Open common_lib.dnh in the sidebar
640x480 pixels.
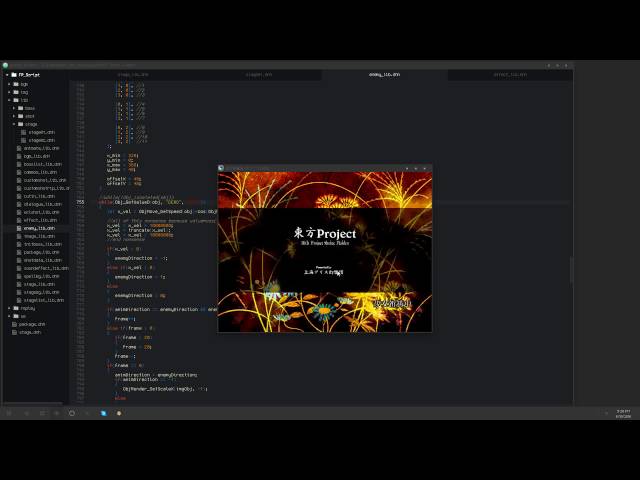[x=41, y=172]
